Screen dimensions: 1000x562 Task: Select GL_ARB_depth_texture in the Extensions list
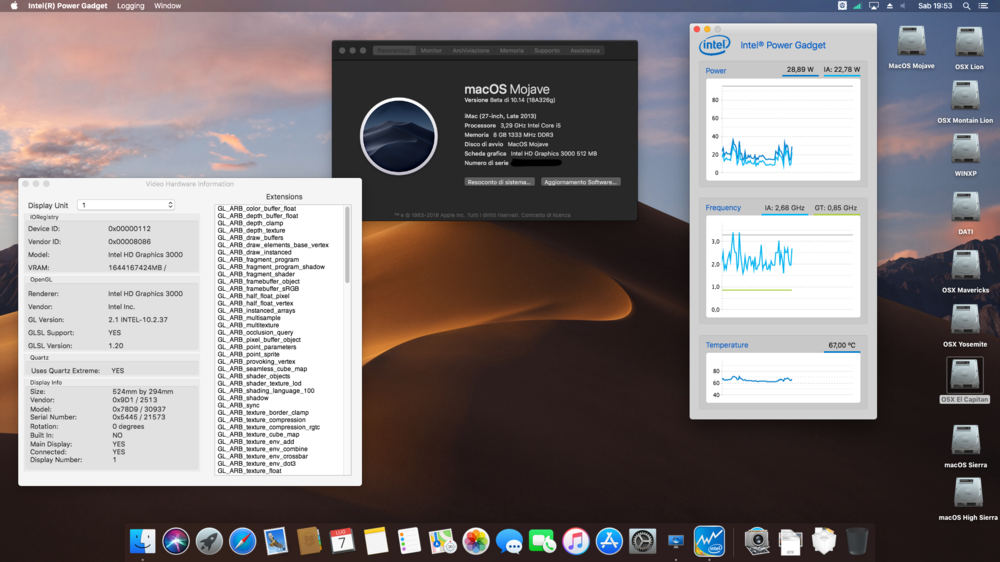(x=251, y=230)
